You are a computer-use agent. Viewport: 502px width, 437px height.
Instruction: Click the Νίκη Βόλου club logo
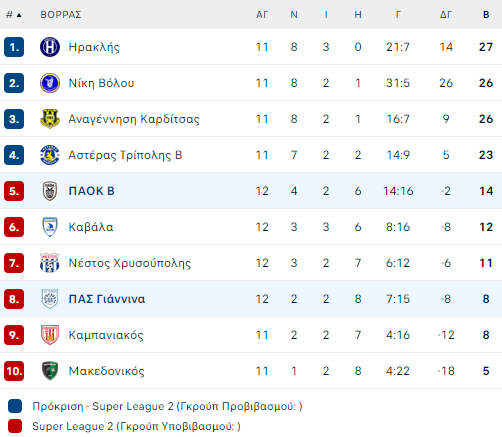tap(50, 83)
